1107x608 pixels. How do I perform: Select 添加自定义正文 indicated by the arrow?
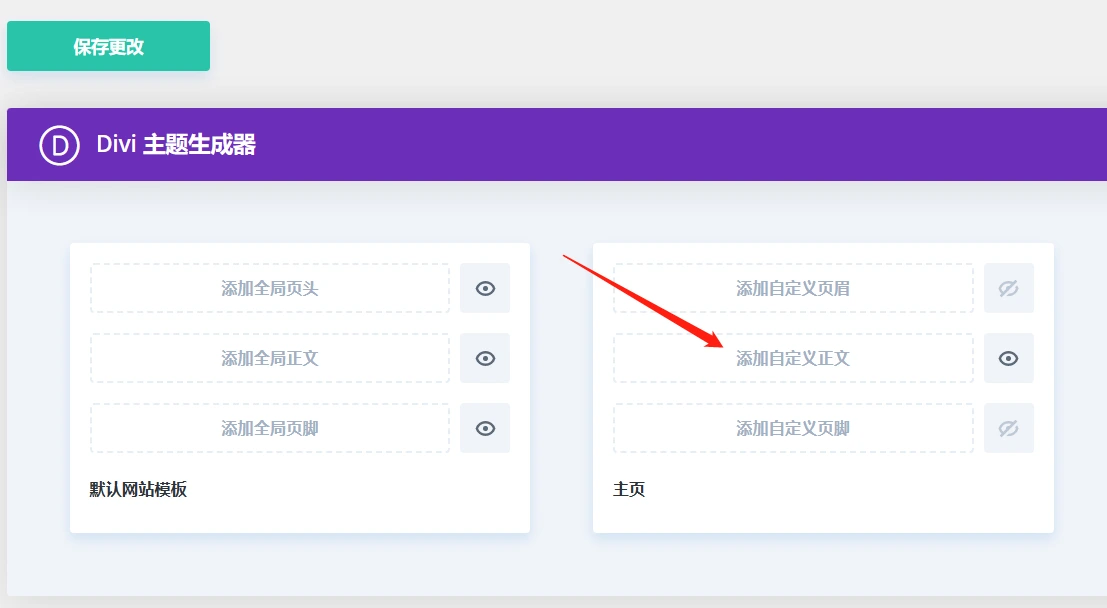click(794, 358)
